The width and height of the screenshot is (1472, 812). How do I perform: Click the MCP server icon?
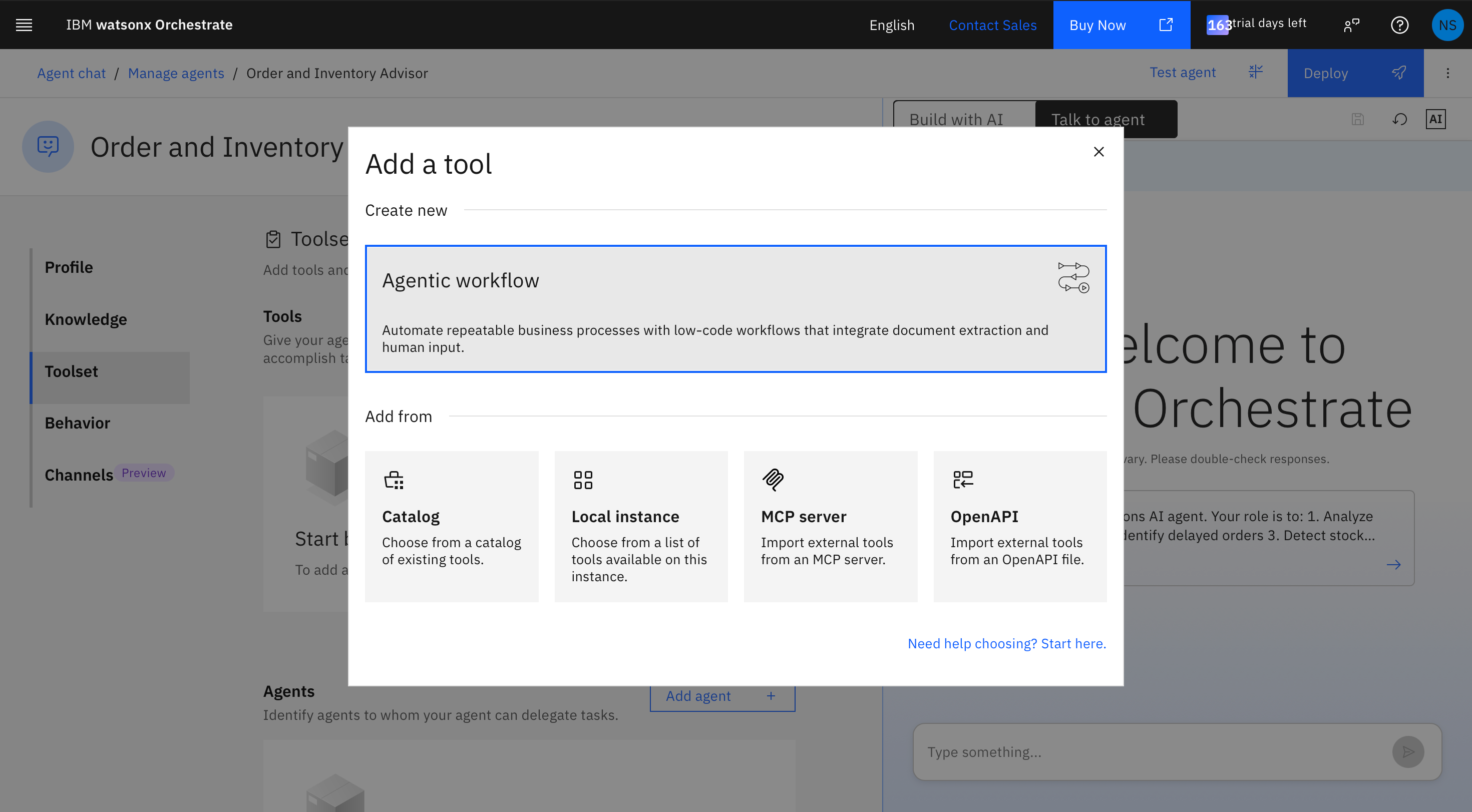pyautogui.click(x=773, y=480)
